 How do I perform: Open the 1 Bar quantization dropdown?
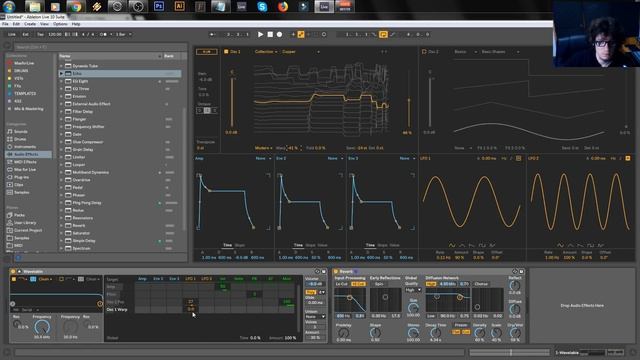tap(124, 35)
